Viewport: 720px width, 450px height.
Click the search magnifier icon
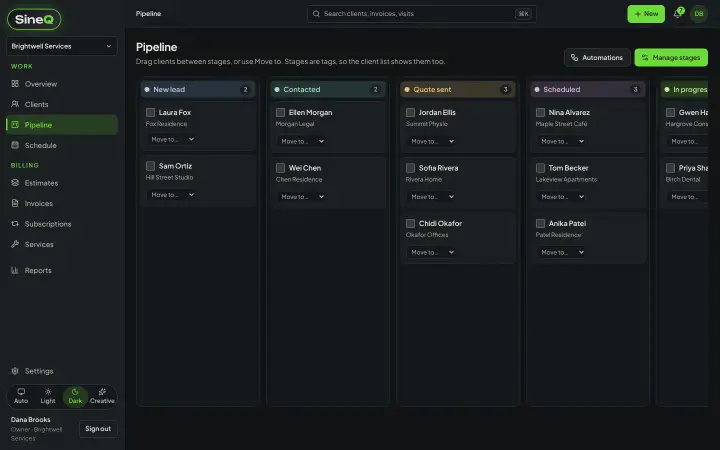[x=316, y=14]
